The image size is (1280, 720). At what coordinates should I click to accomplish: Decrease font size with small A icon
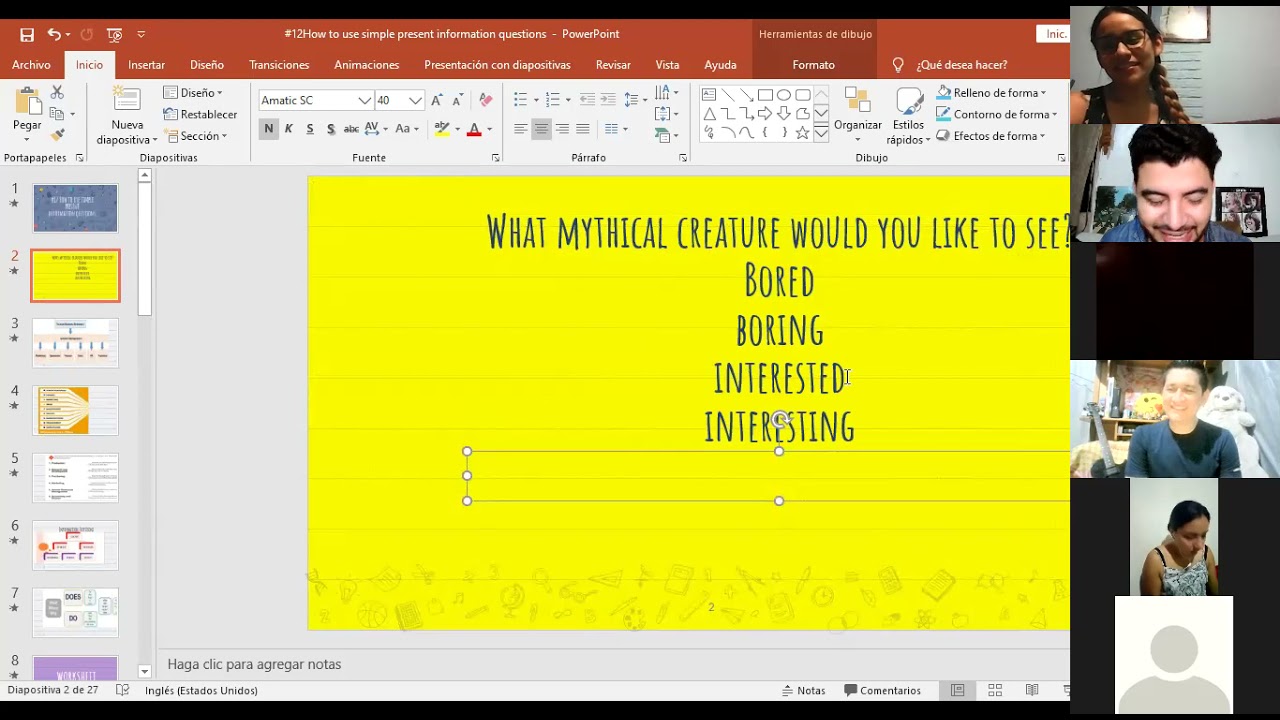pyautogui.click(x=457, y=100)
